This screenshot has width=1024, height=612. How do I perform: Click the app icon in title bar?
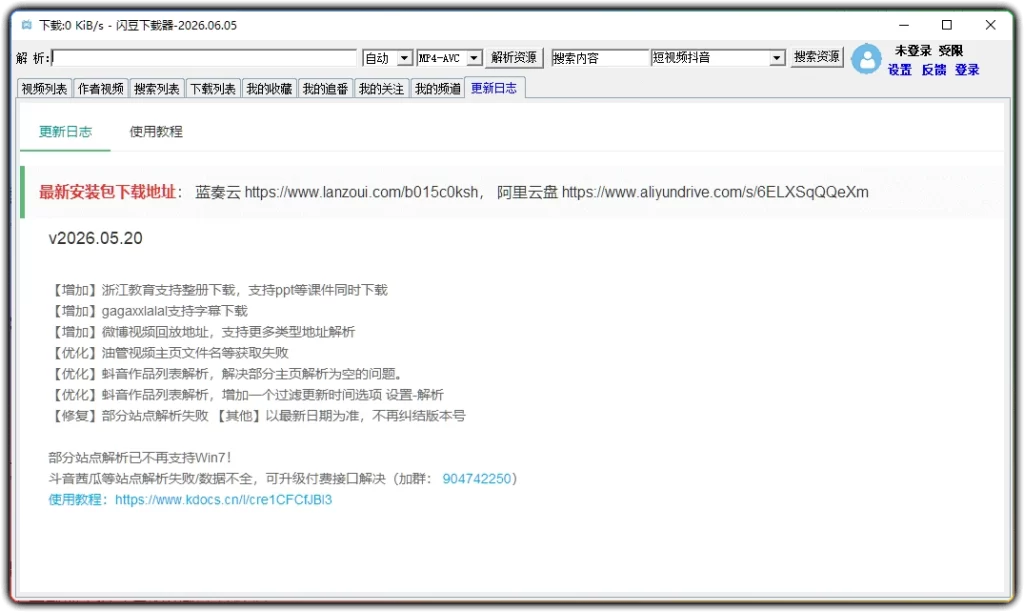tap(27, 25)
